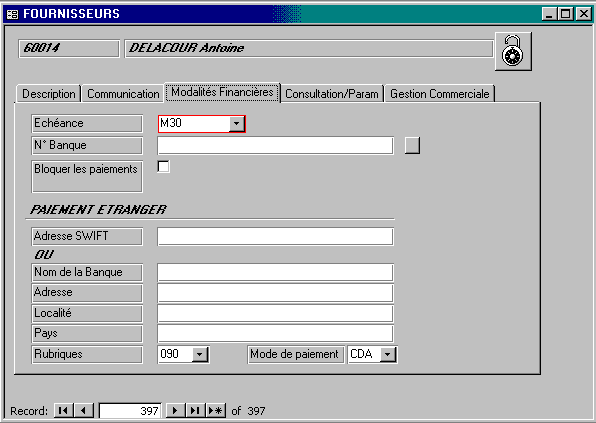This screenshot has width=596, height=423.
Task: Click the record number box
Action: click(x=130, y=410)
